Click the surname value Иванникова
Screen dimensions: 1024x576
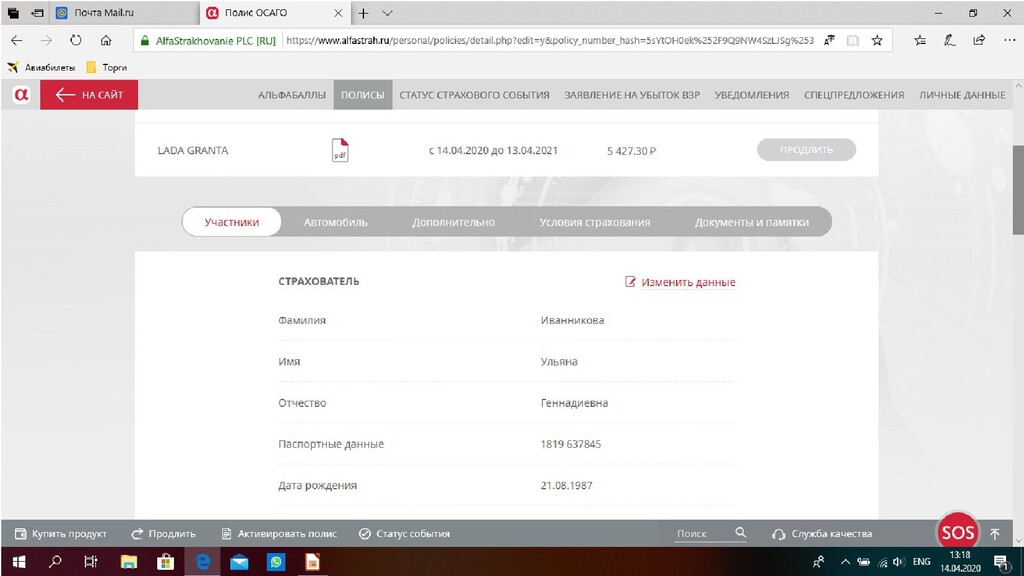click(572, 320)
